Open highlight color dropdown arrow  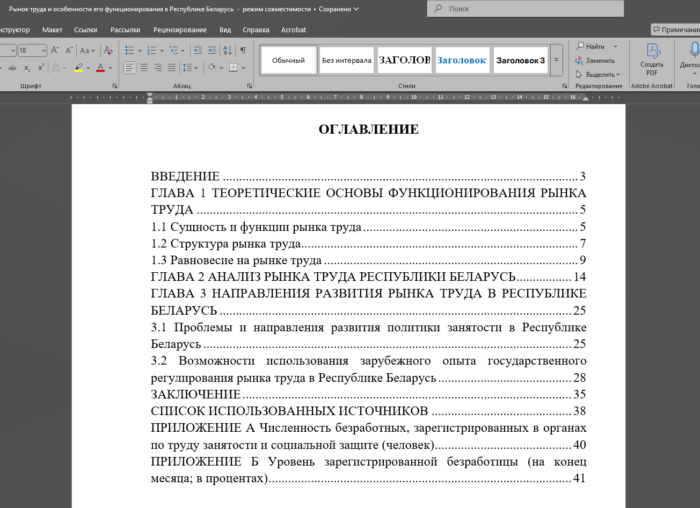tap(88, 68)
